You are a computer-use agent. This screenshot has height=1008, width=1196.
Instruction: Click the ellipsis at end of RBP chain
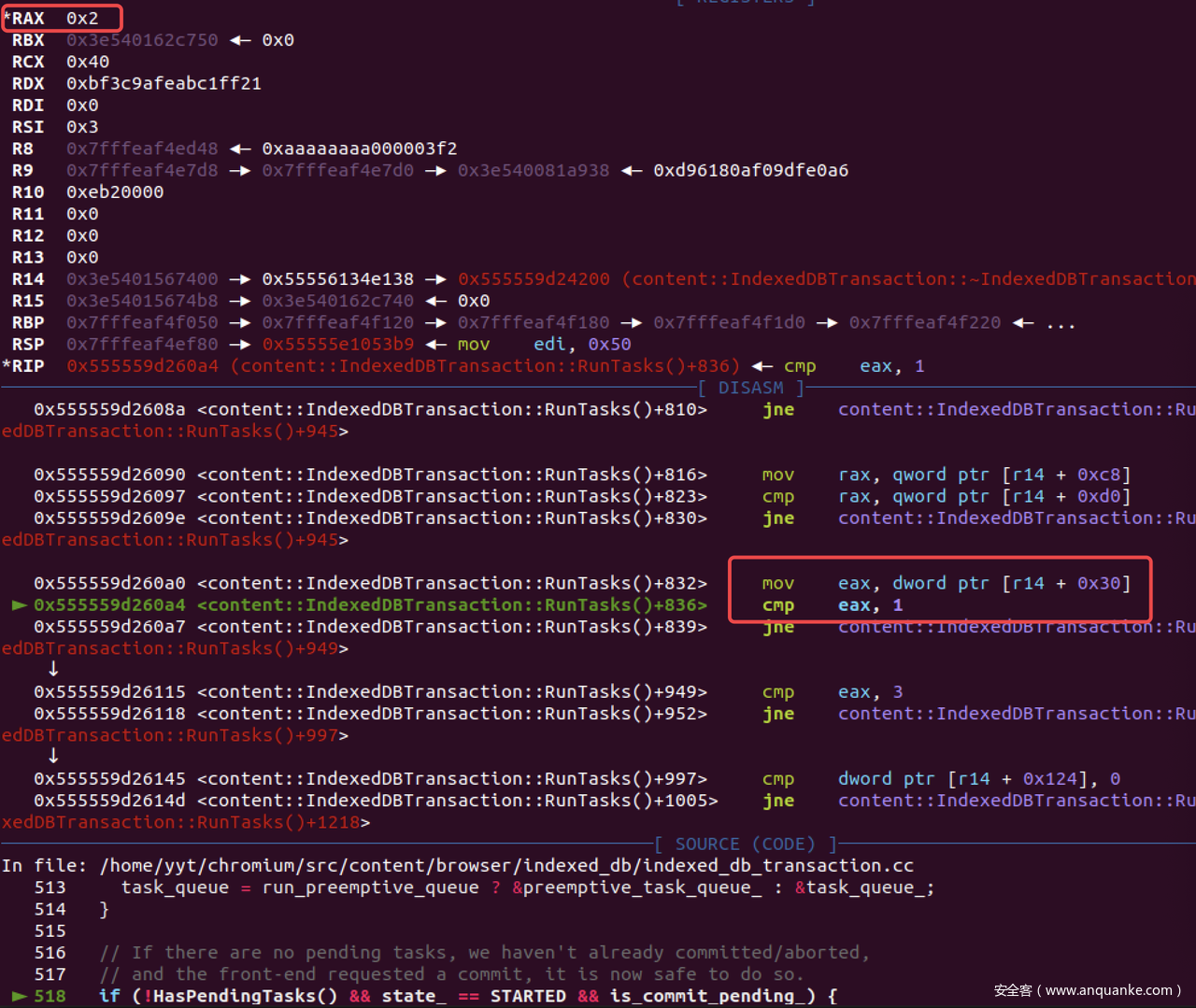[1061, 323]
